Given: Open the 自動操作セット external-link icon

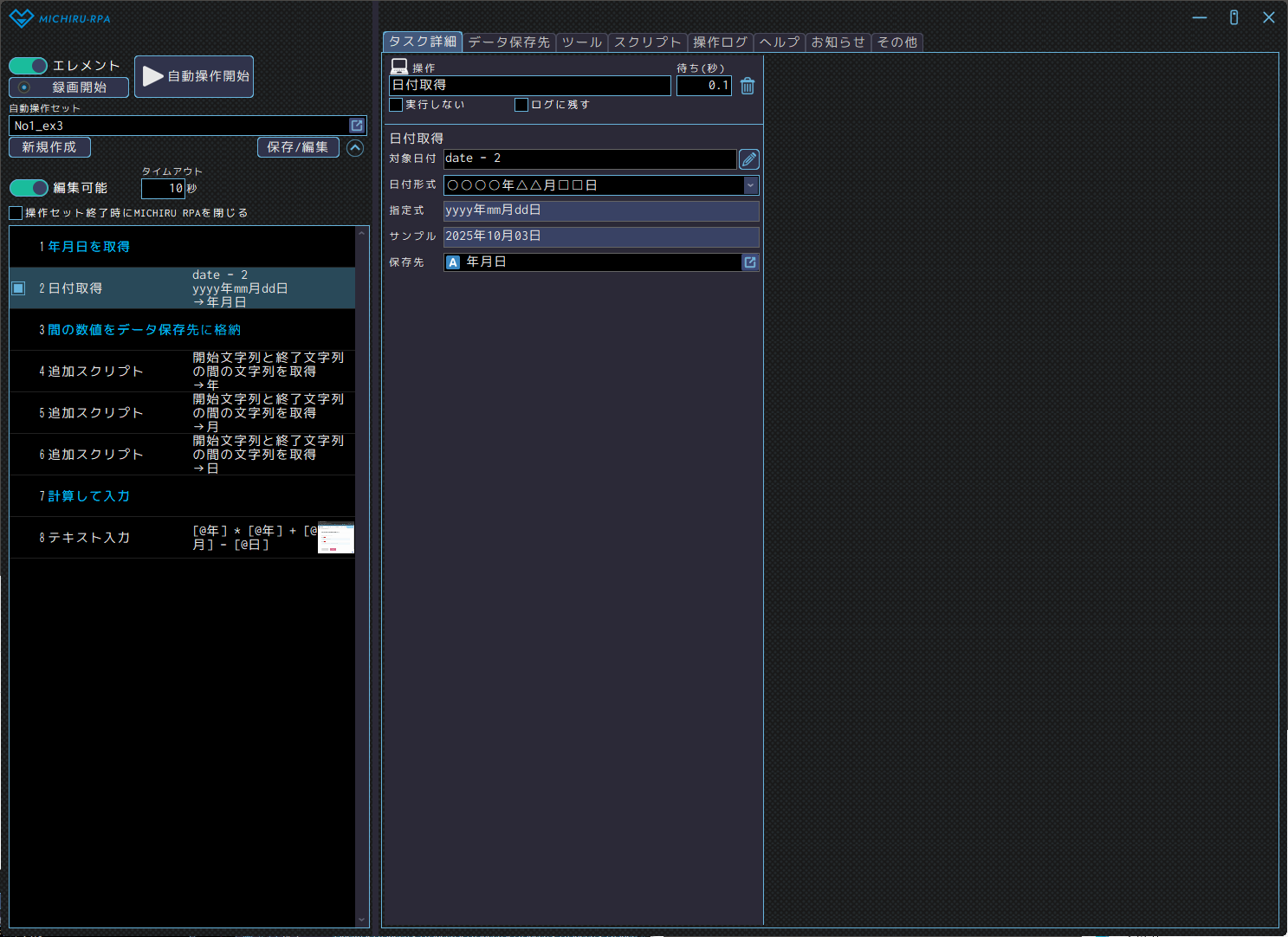Looking at the screenshot, I should coord(357,126).
